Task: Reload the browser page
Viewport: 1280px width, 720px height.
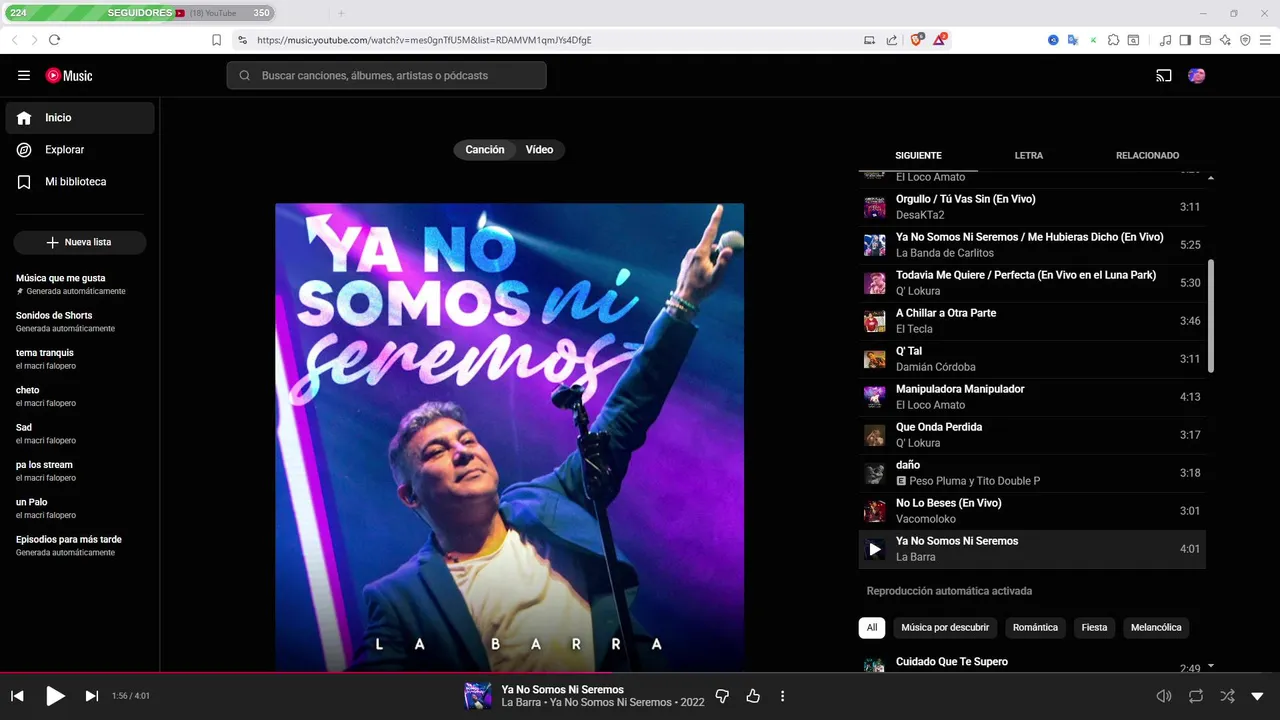Action: 54,40
